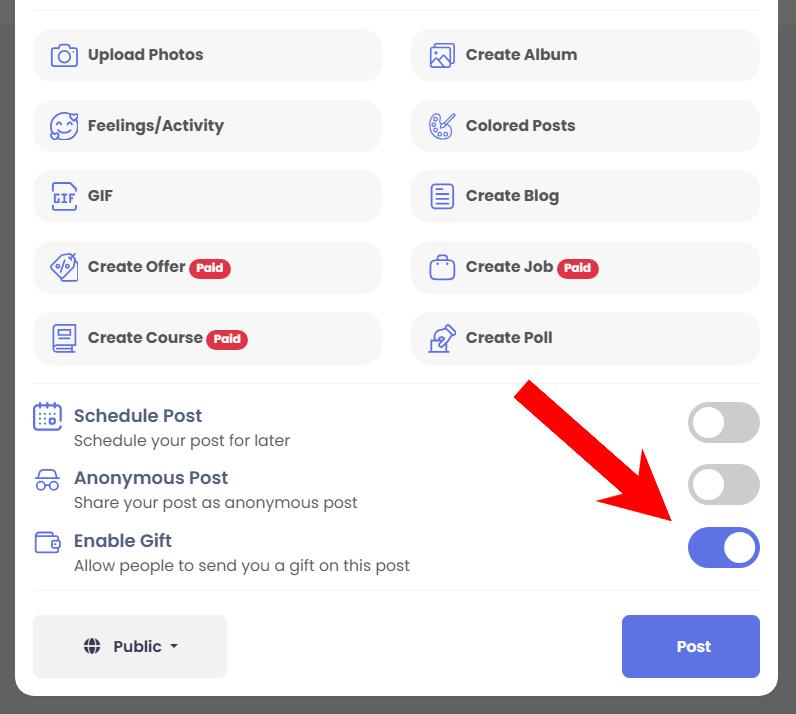
Task: Click the Create Poll option label
Action: point(509,338)
